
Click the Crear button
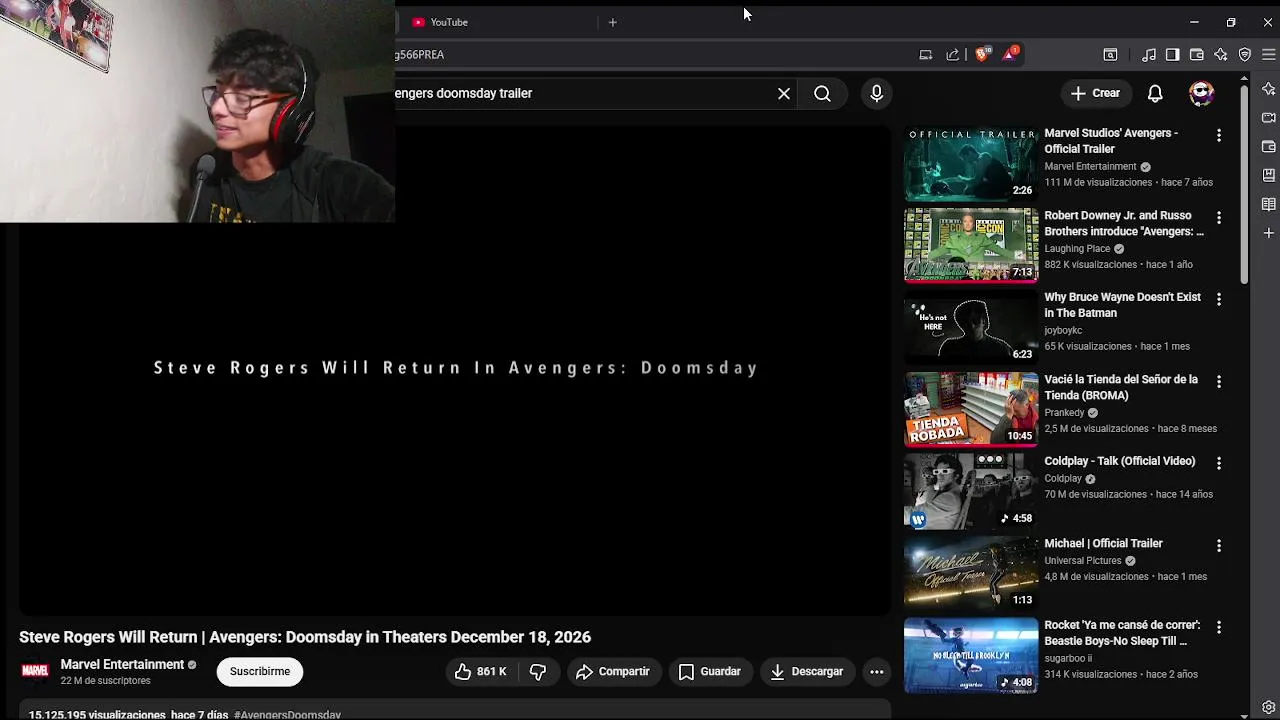1094,93
